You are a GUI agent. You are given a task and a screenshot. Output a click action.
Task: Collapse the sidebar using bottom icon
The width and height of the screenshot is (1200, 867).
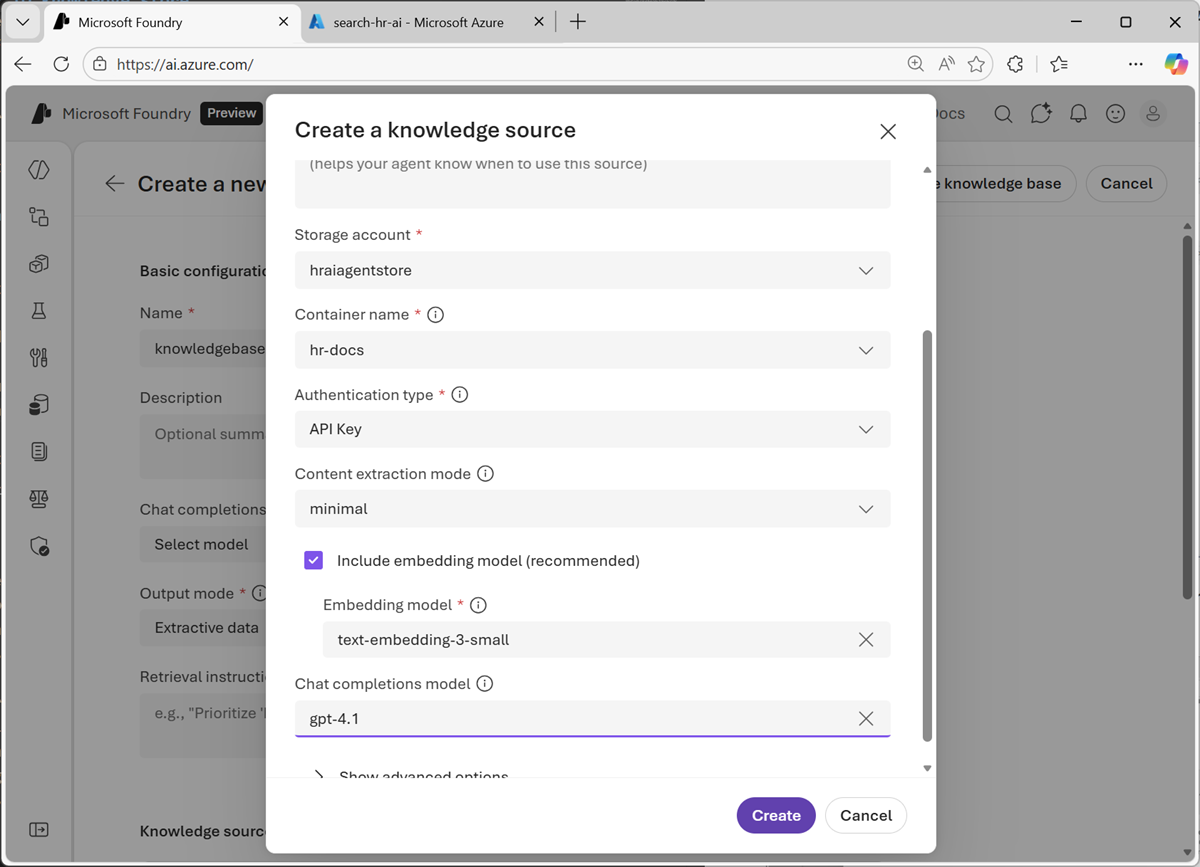click(38, 829)
